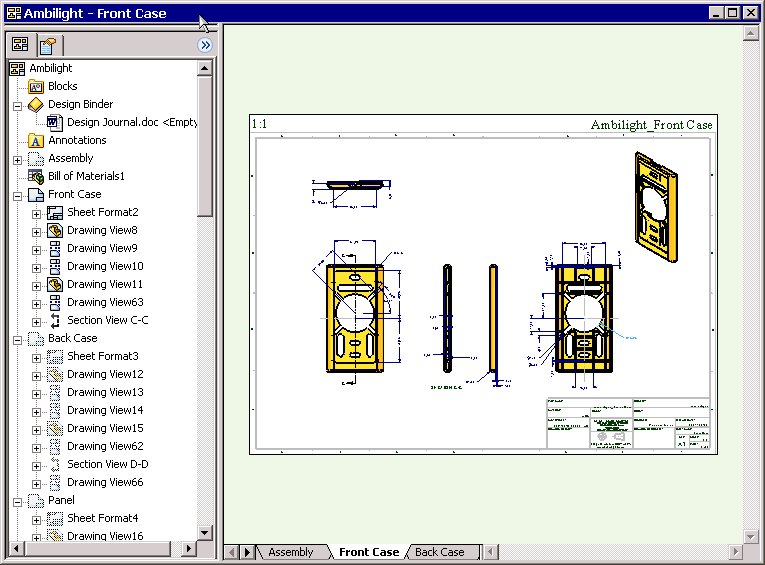The height and width of the screenshot is (565, 765).
Task: Expand the Section View D-D node
Action: (37, 466)
